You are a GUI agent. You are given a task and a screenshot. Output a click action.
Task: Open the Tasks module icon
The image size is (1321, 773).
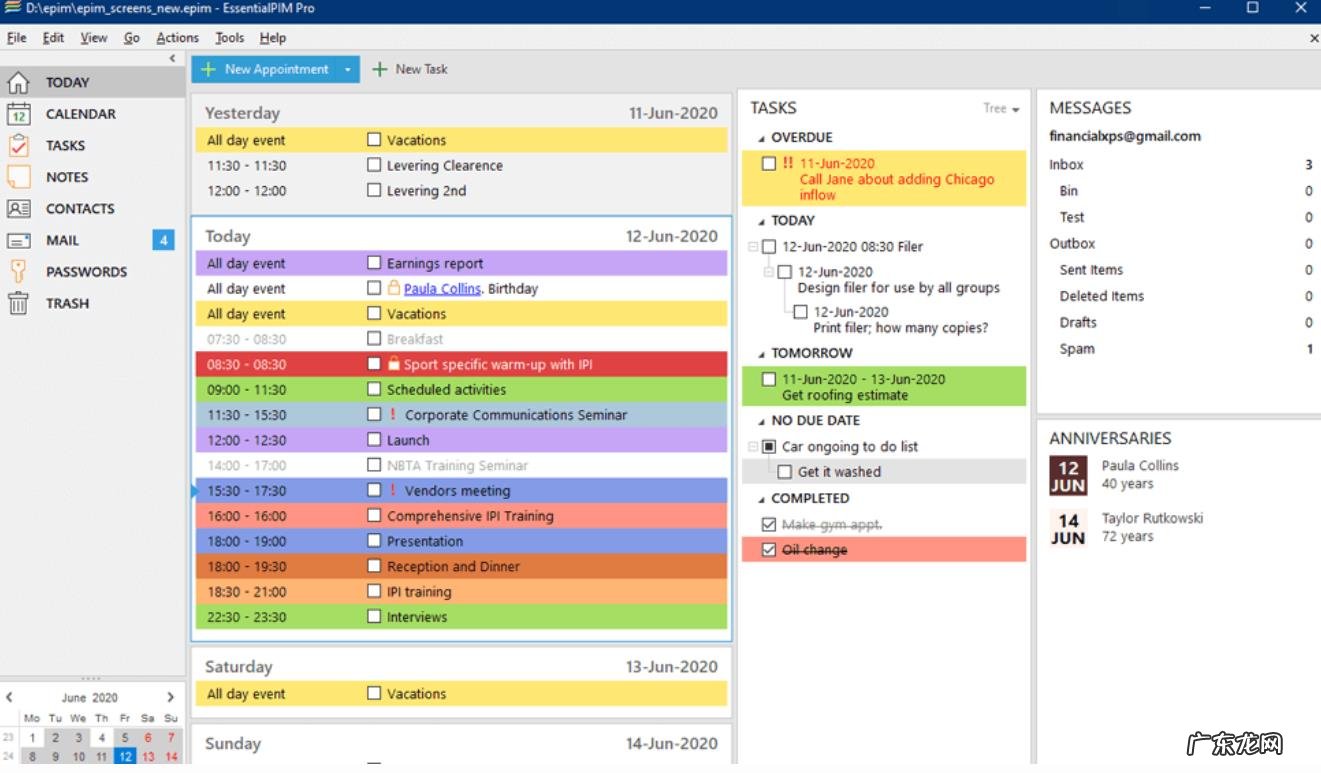(x=18, y=145)
